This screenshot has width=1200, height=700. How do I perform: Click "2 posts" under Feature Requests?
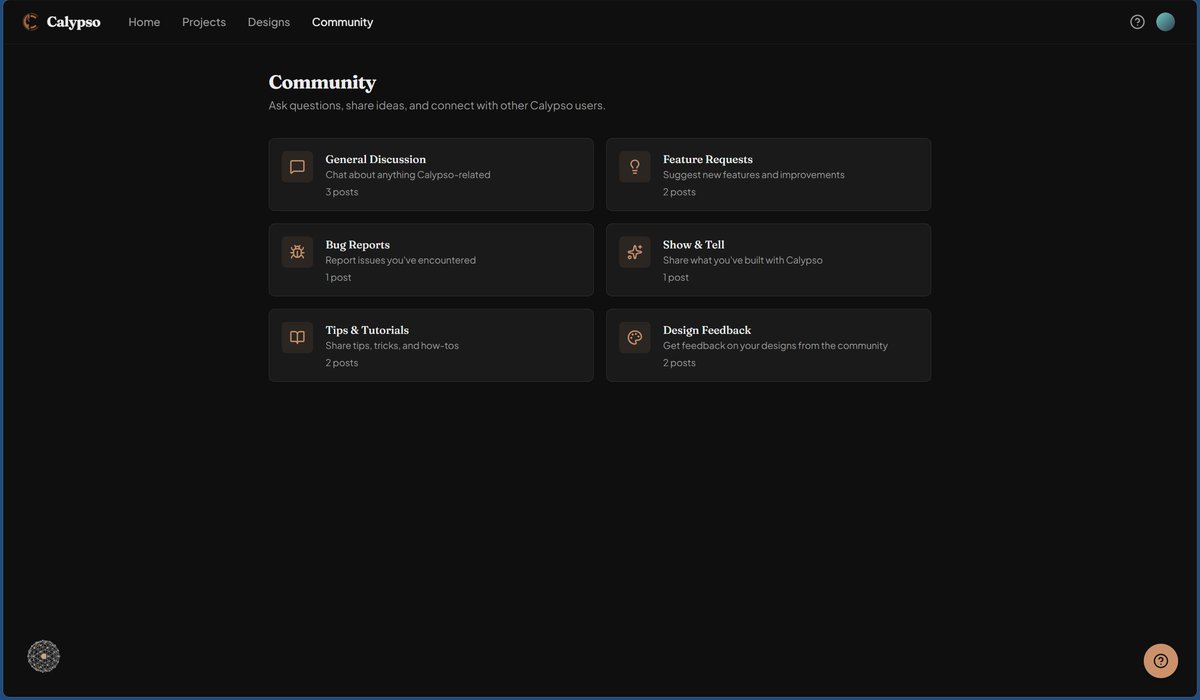[x=679, y=192]
